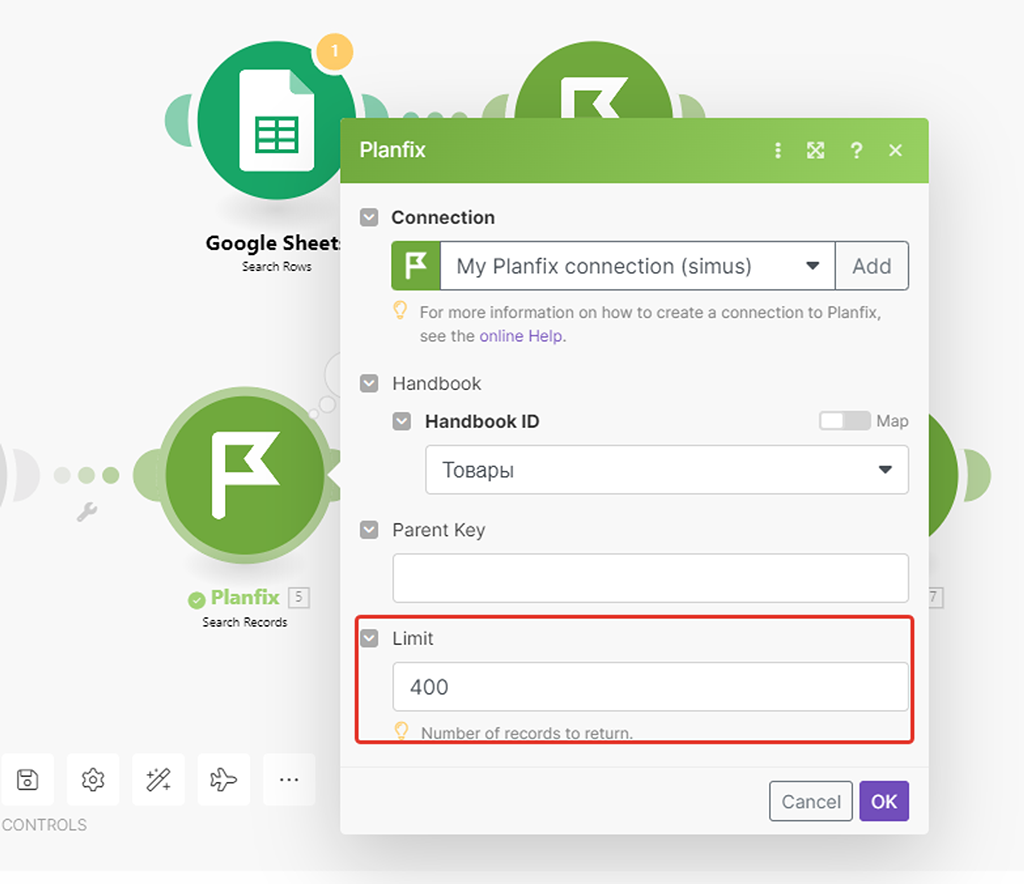This screenshot has width=1024, height=884.
Task: Focus the Parent Key input field
Action: point(650,578)
